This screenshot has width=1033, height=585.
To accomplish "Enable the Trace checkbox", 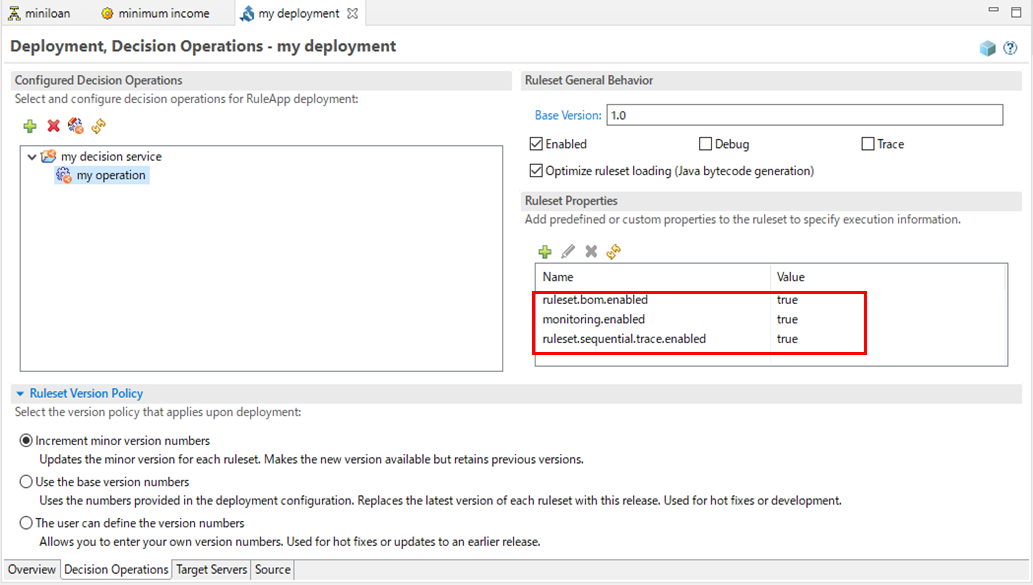I will click(868, 144).
